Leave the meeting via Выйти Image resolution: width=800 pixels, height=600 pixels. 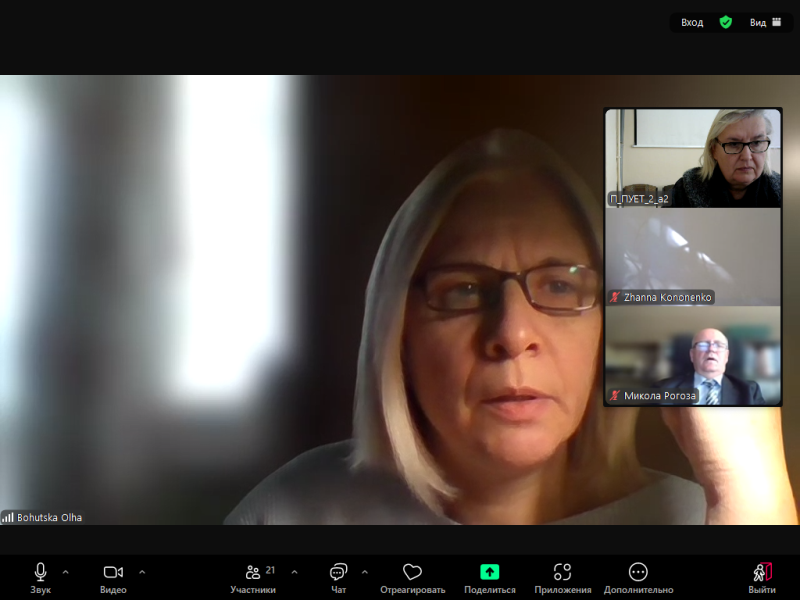click(762, 572)
